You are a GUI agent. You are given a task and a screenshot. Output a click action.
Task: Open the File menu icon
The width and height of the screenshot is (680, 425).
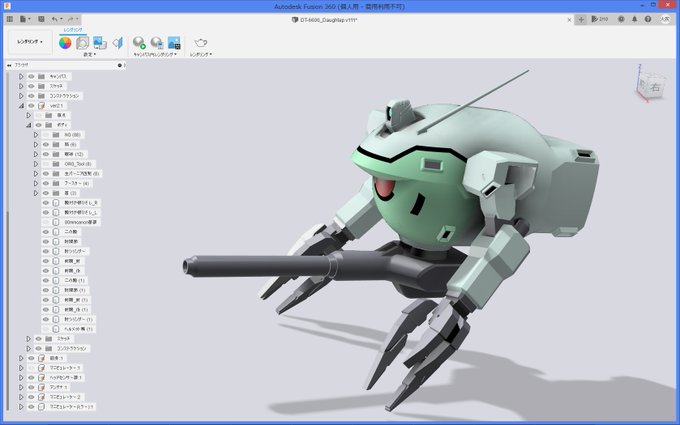[x=24, y=19]
